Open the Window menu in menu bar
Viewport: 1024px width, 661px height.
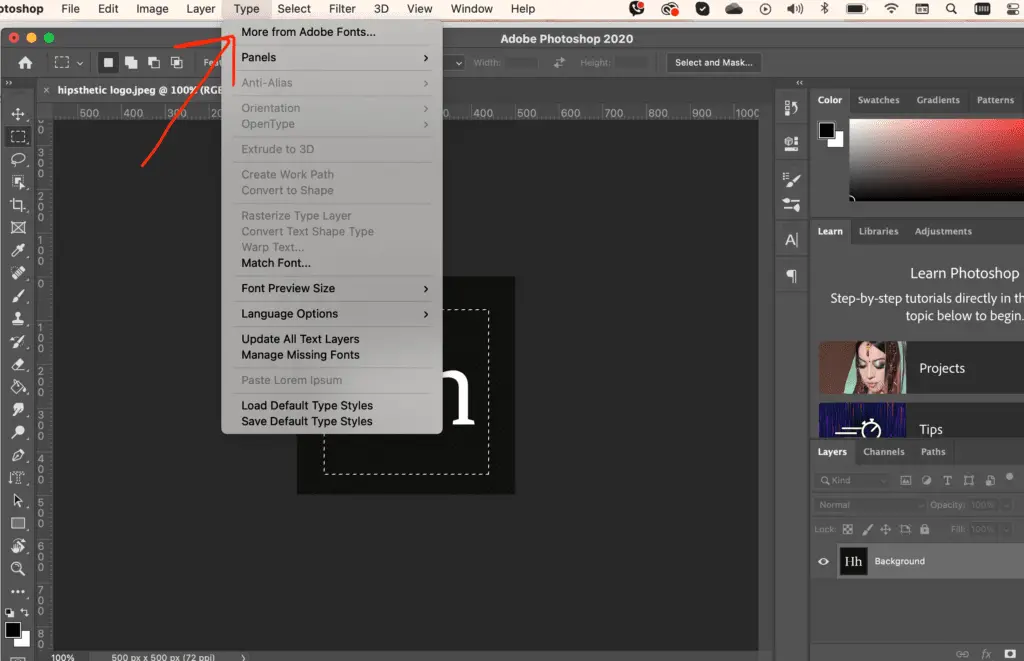[x=472, y=8]
